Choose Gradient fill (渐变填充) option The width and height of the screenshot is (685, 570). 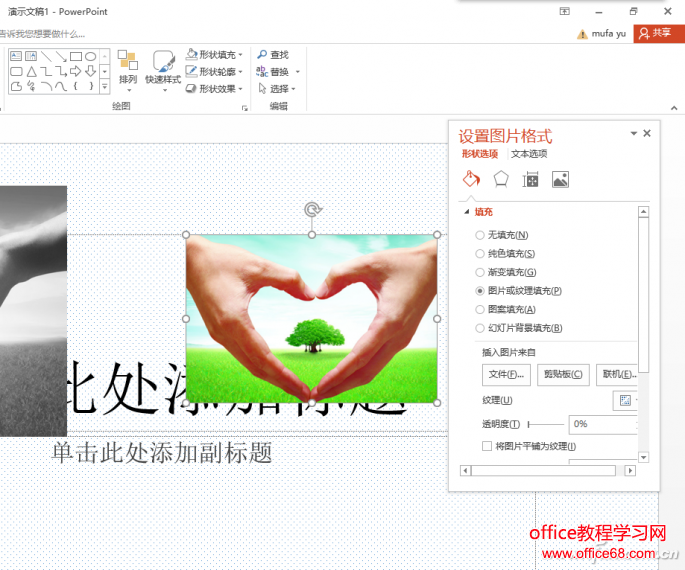[x=480, y=272]
